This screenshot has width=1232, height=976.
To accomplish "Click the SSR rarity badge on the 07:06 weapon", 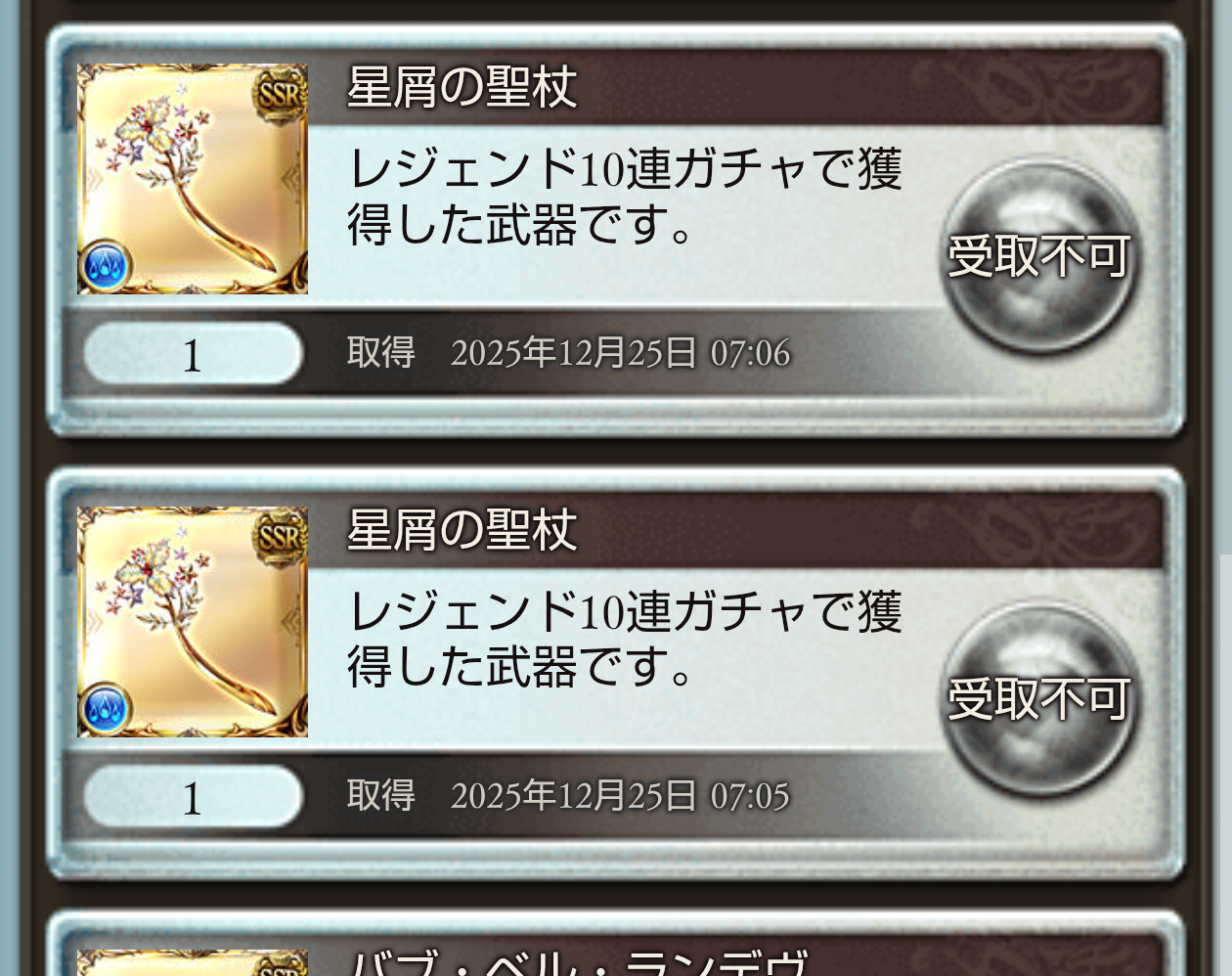I will tap(281, 96).
